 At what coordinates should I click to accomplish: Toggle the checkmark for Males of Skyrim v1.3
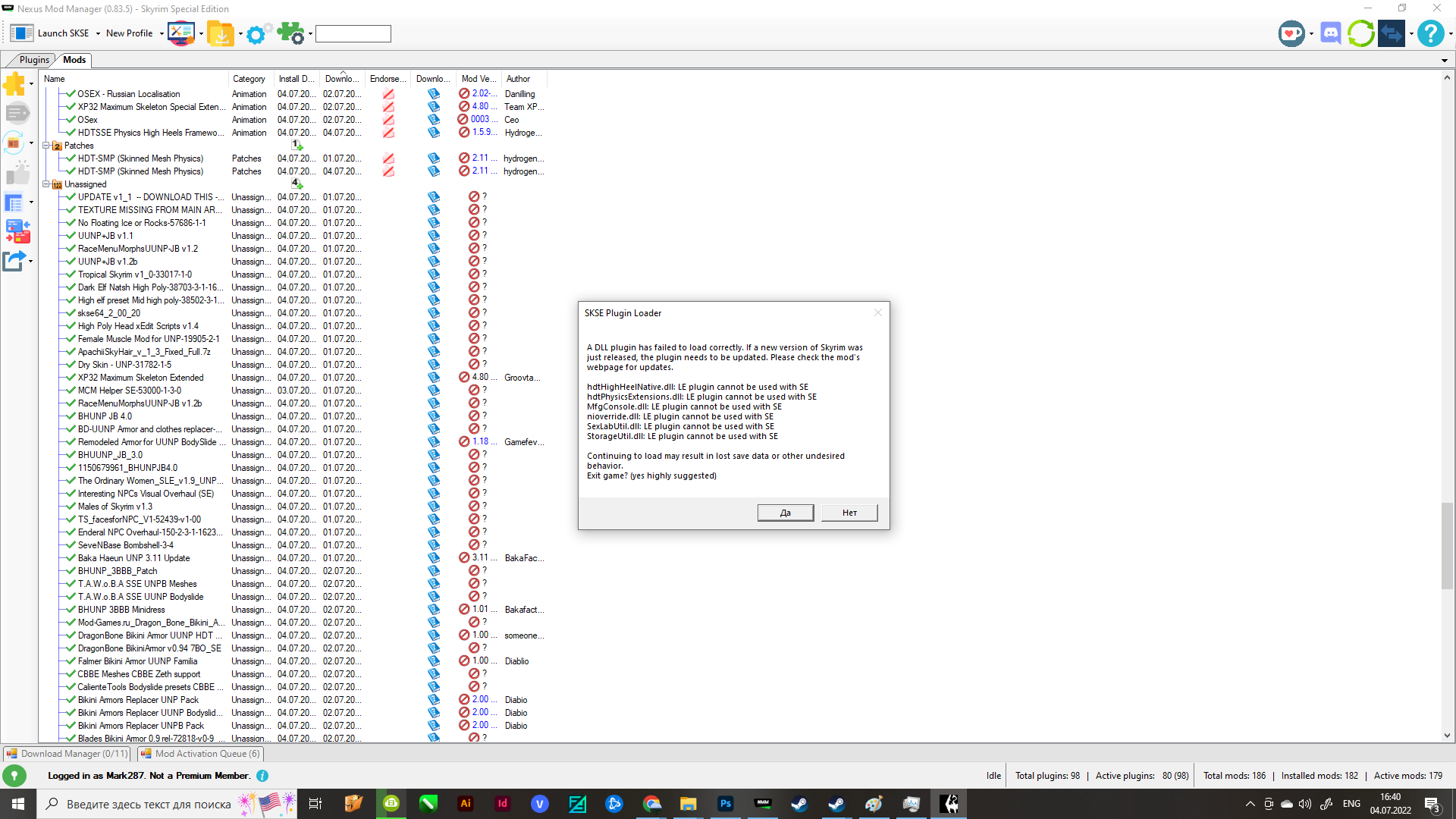71,507
